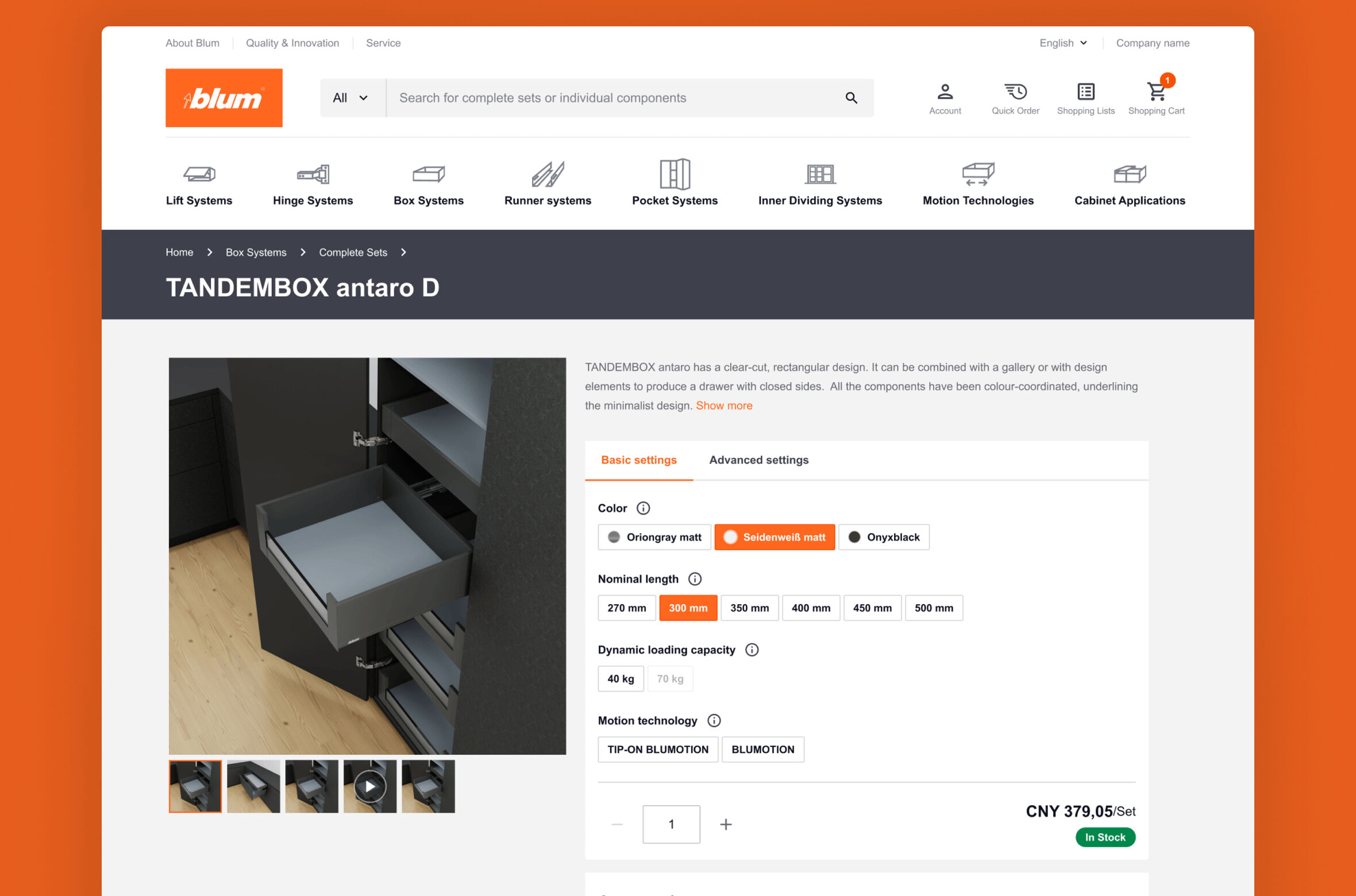The width and height of the screenshot is (1356, 896).
Task: Open the Service menu
Action: pos(383,43)
